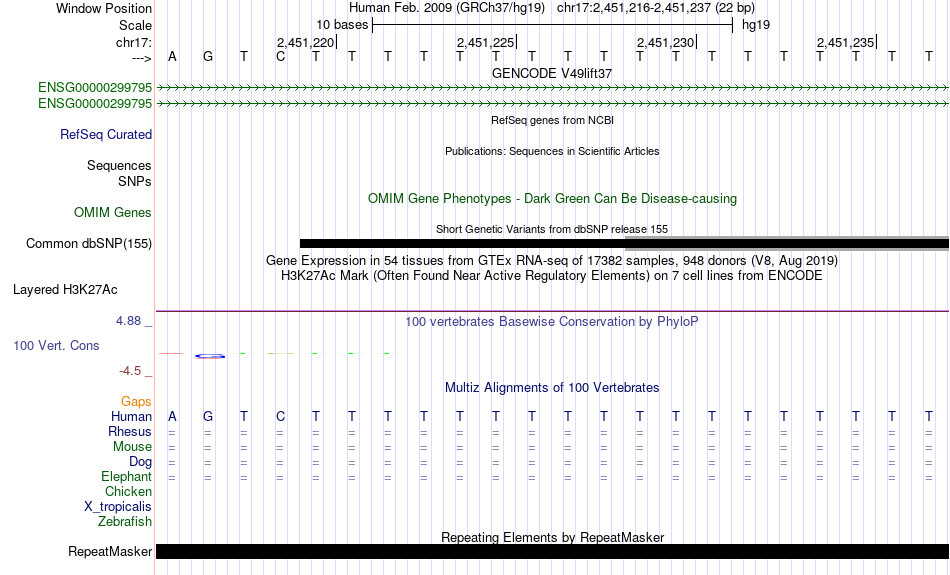The height and width of the screenshot is (575, 950).
Task: Open RefSeq Curated track label
Action: tap(106, 135)
